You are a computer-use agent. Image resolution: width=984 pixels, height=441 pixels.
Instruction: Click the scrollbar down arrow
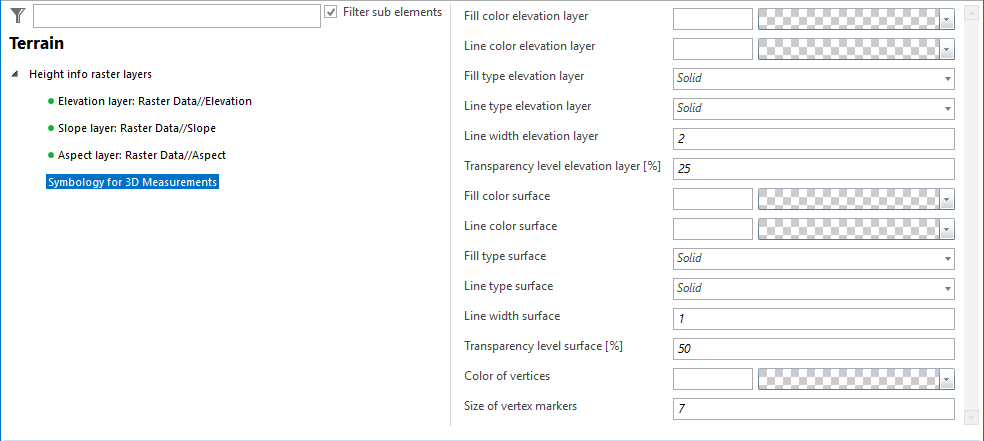point(971,415)
